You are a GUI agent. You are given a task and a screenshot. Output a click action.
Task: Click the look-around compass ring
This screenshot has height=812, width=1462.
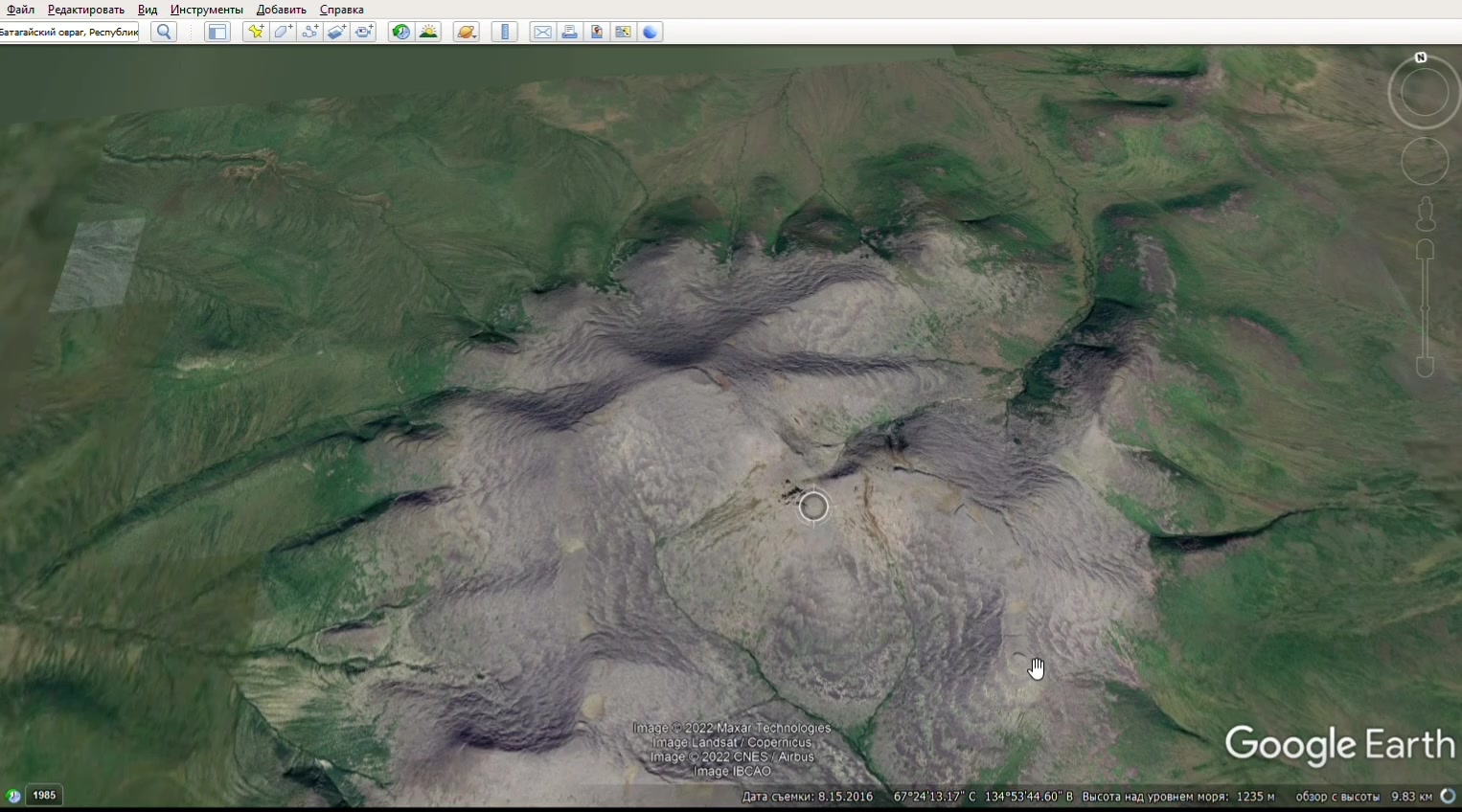pos(1425,92)
